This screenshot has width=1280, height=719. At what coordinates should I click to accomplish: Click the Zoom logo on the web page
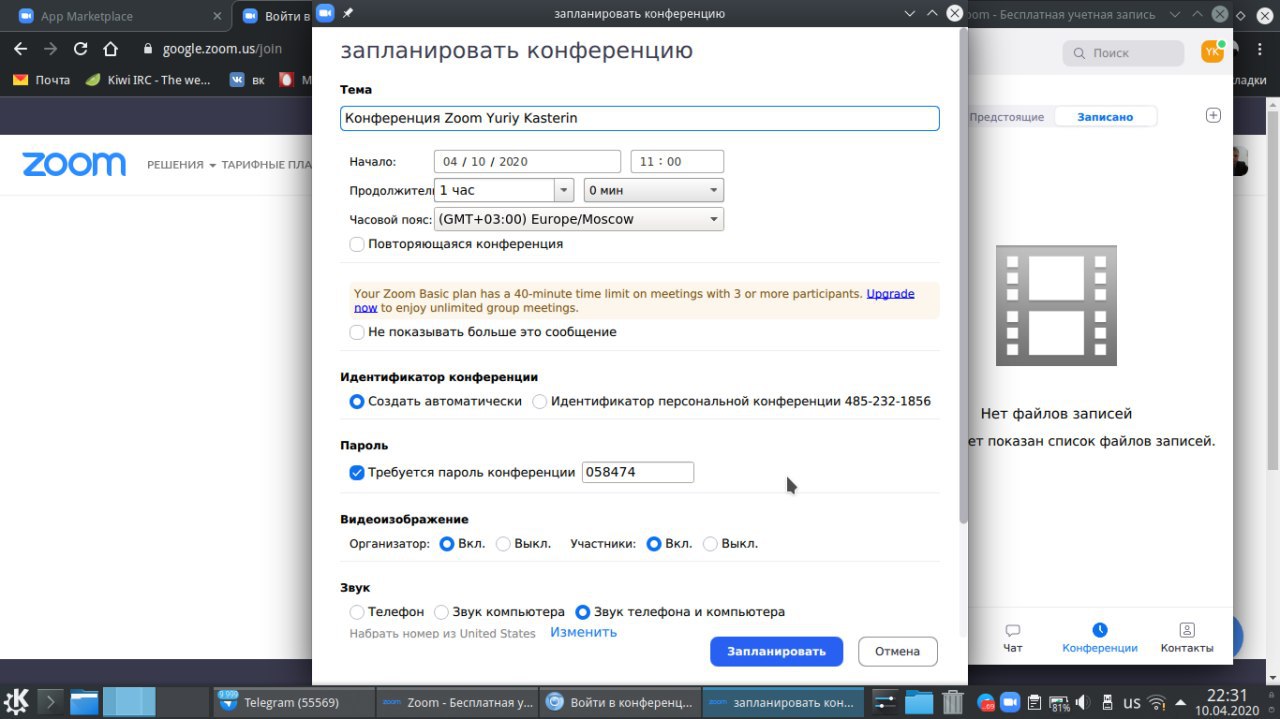click(x=74, y=164)
